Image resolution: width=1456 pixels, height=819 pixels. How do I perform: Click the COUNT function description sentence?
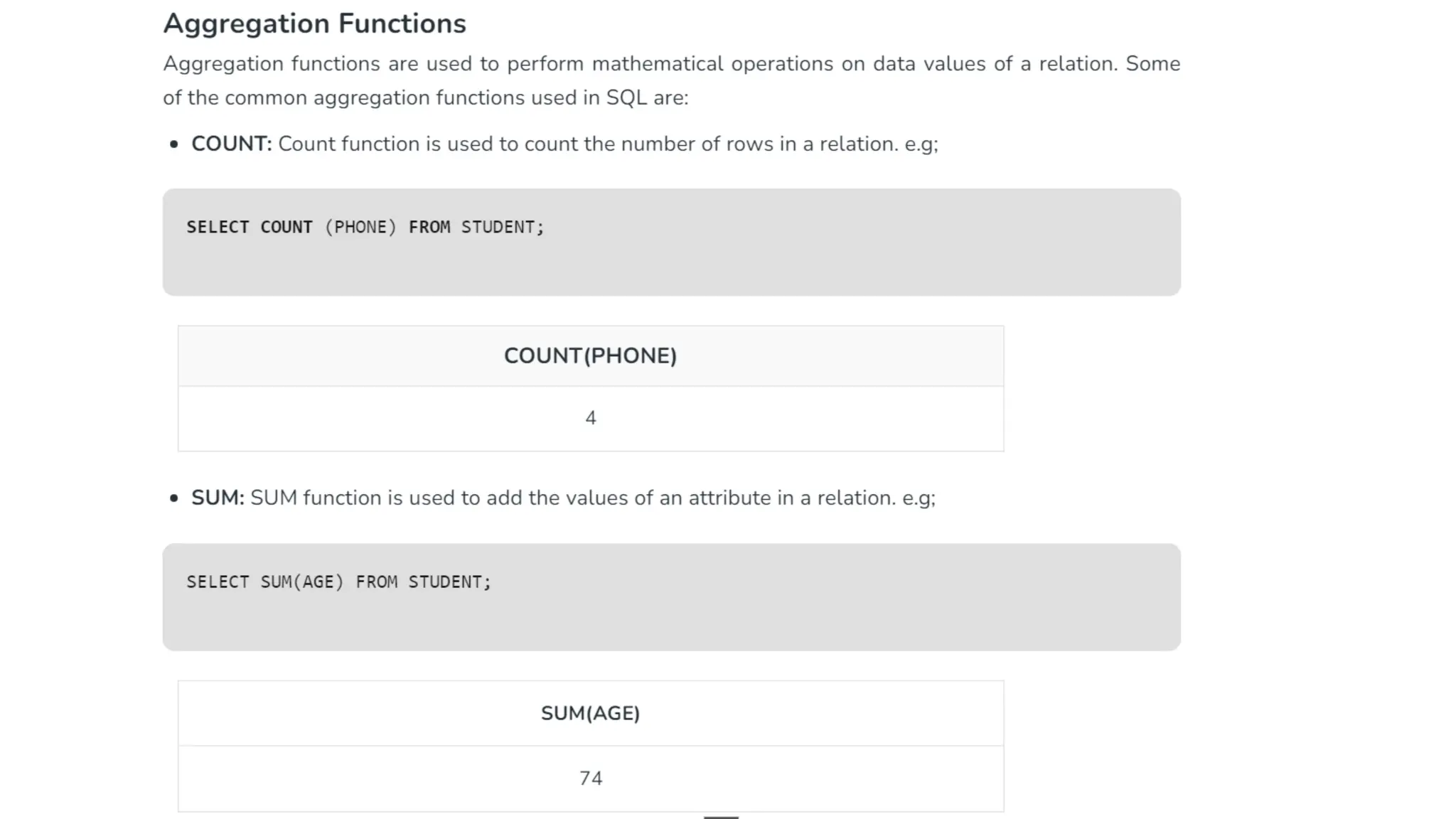click(x=607, y=144)
